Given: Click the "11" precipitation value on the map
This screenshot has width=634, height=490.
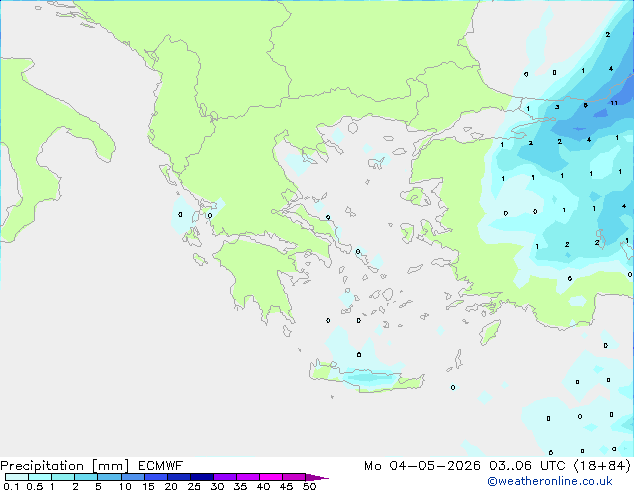Looking at the screenshot, I should (x=614, y=103).
